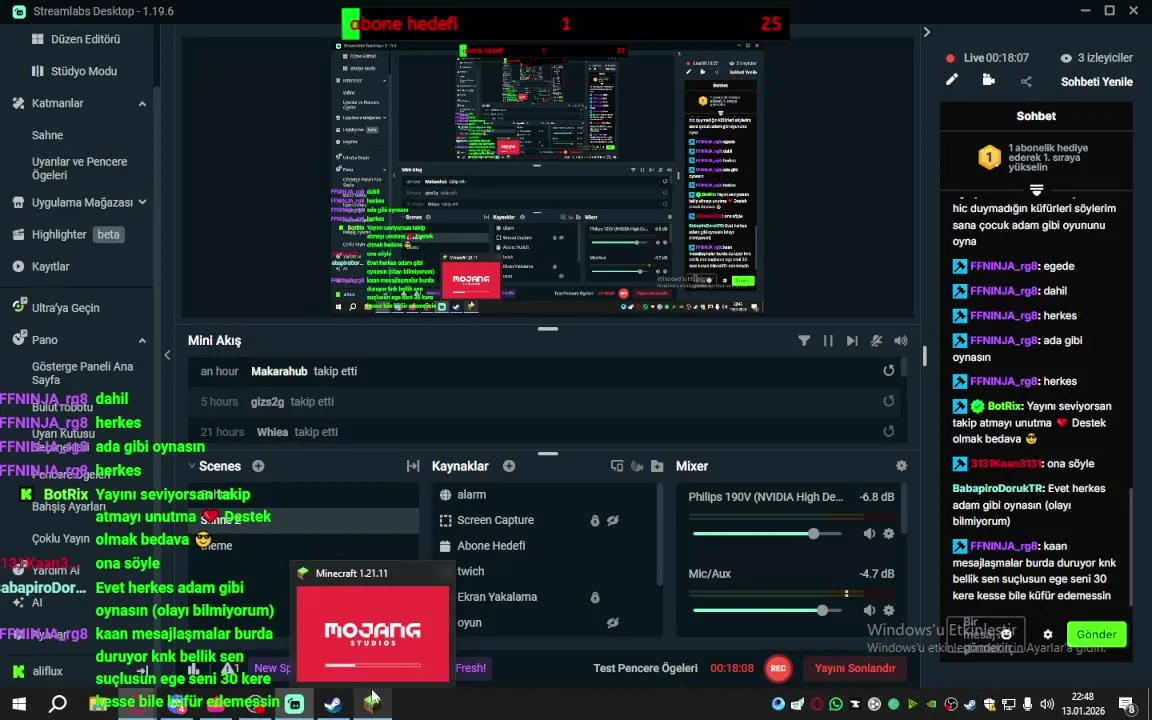This screenshot has height=720, width=1152.
Task: Toggle the lock on Ekran Yakalama source
Action: coord(595,597)
